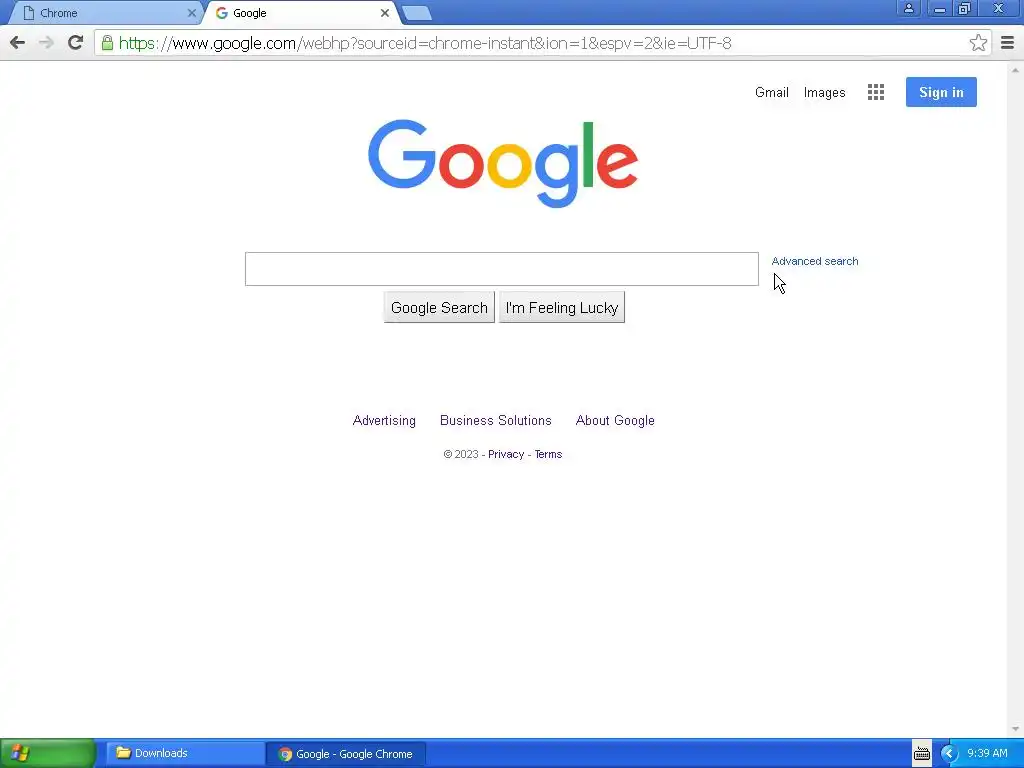Click the Google Search button
Viewport: 1024px width, 768px height.
439,308
